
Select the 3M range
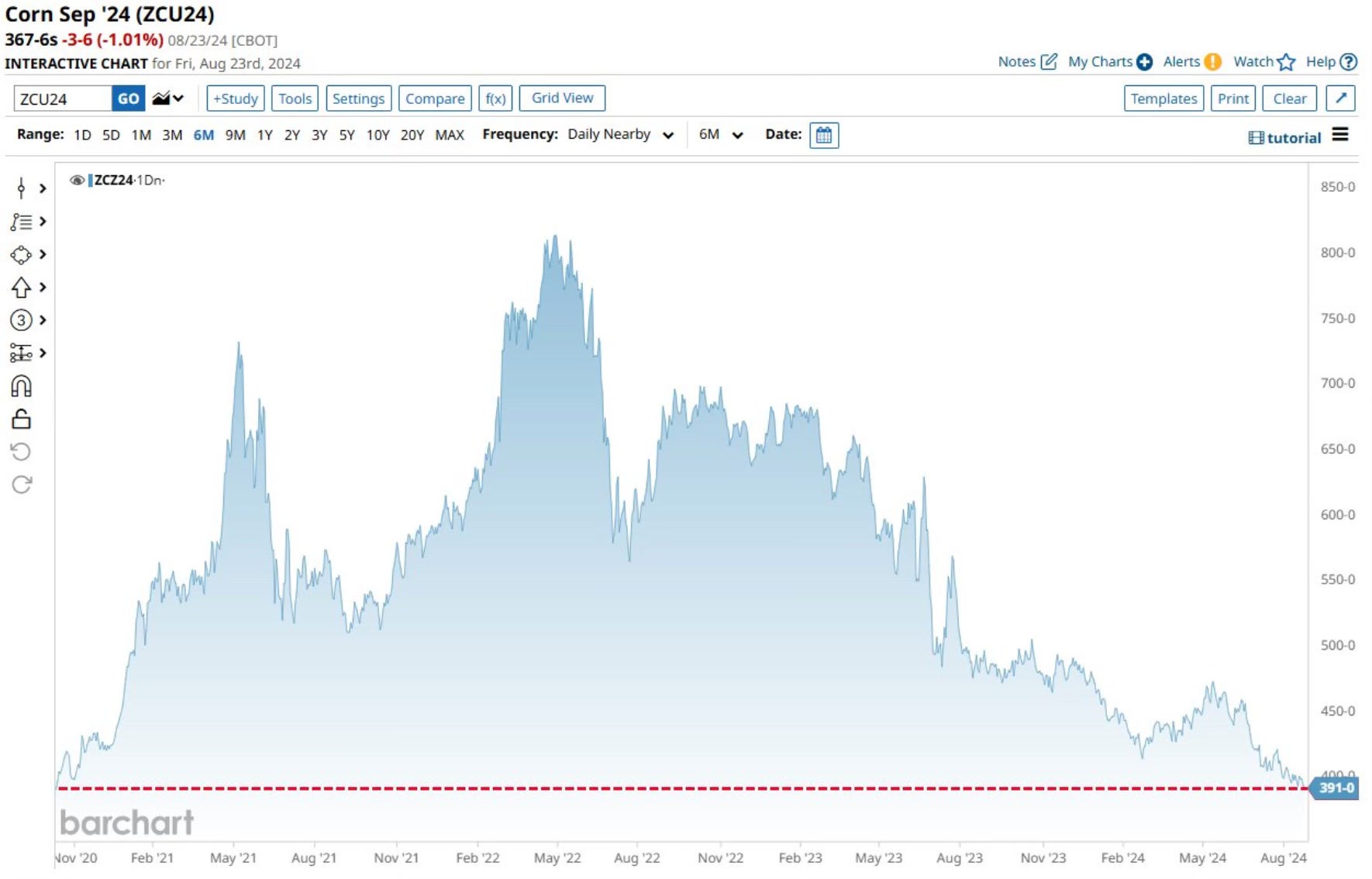[172, 135]
